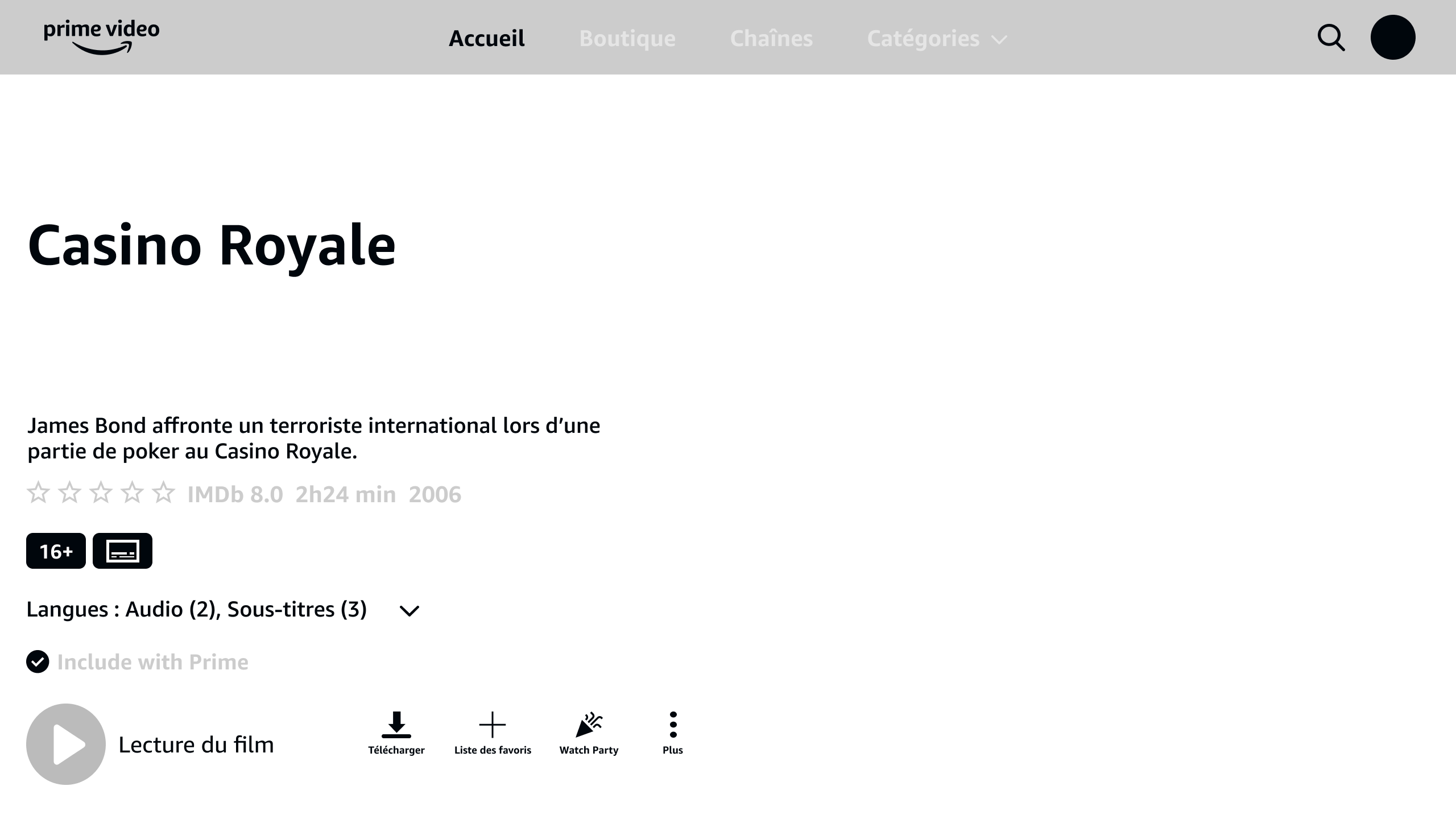The height and width of the screenshot is (819, 1456).
Task: Click the Lecture du film label
Action: tap(196, 744)
